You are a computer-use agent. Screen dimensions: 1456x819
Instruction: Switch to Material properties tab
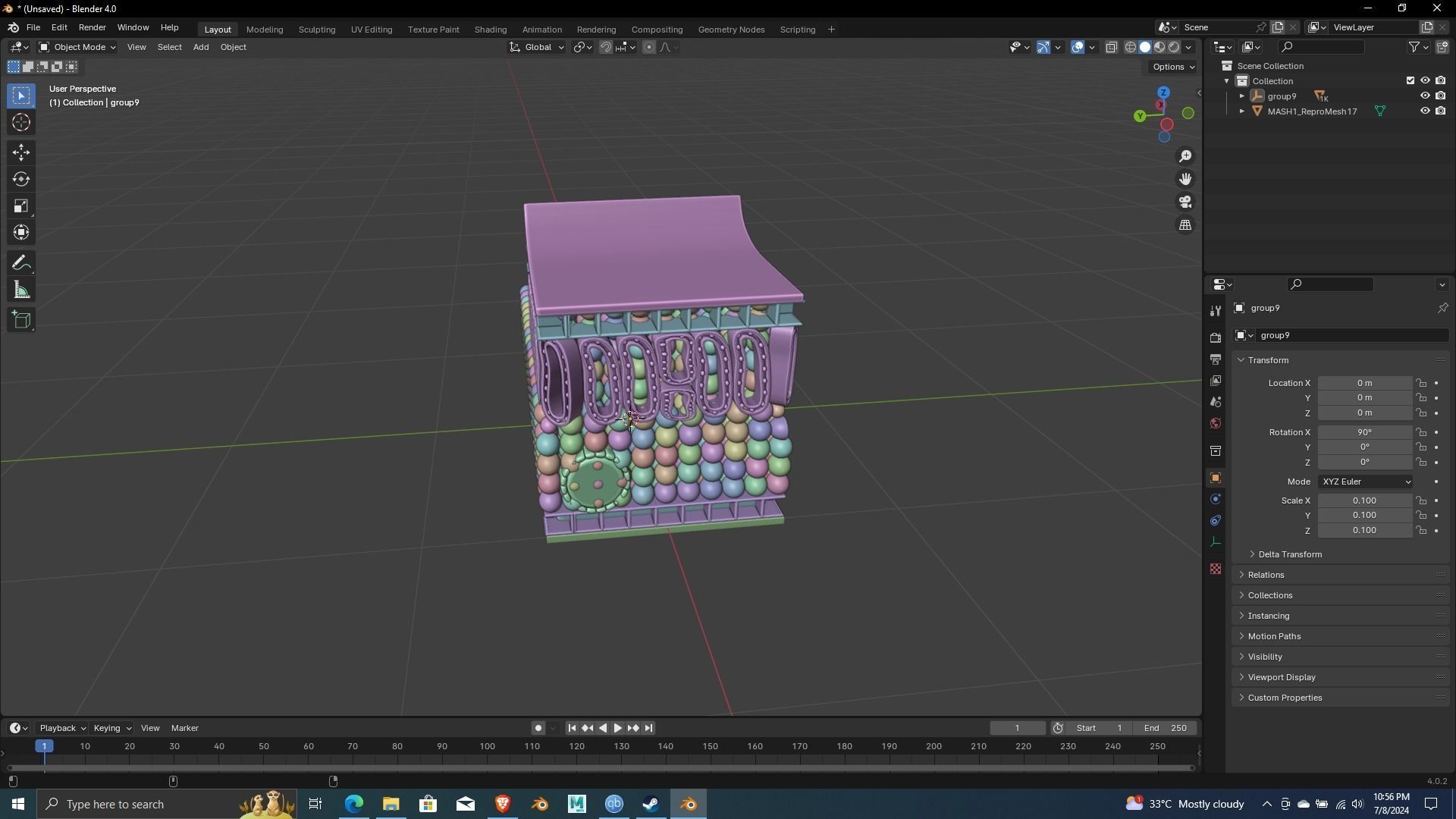(x=1216, y=569)
